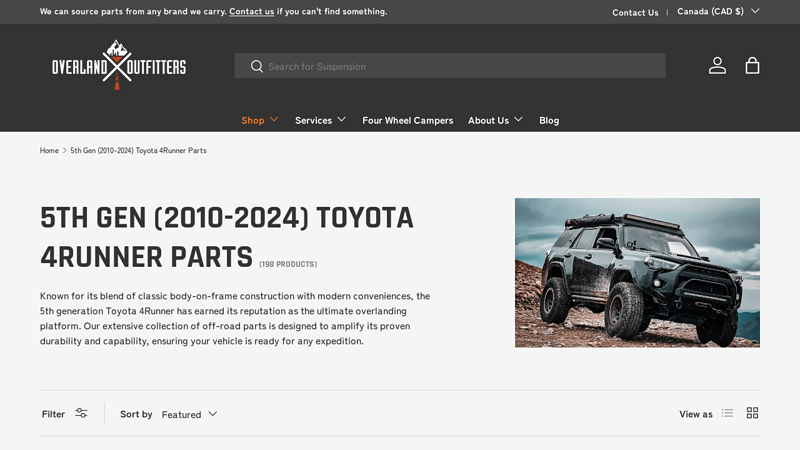
Task: Open the Filter sliders icon
Action: coord(81,413)
